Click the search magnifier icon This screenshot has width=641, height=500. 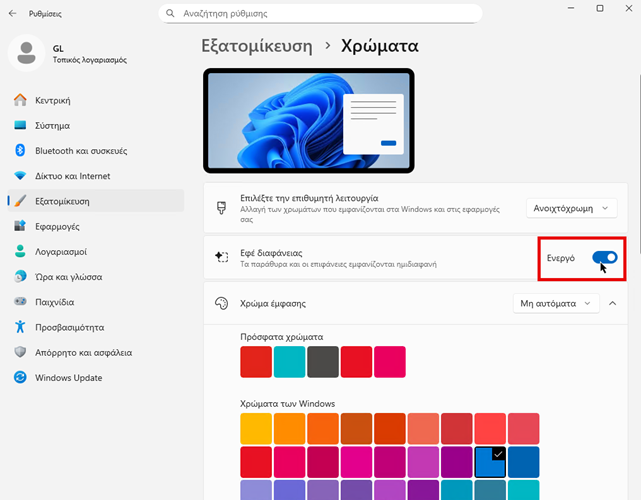point(173,15)
